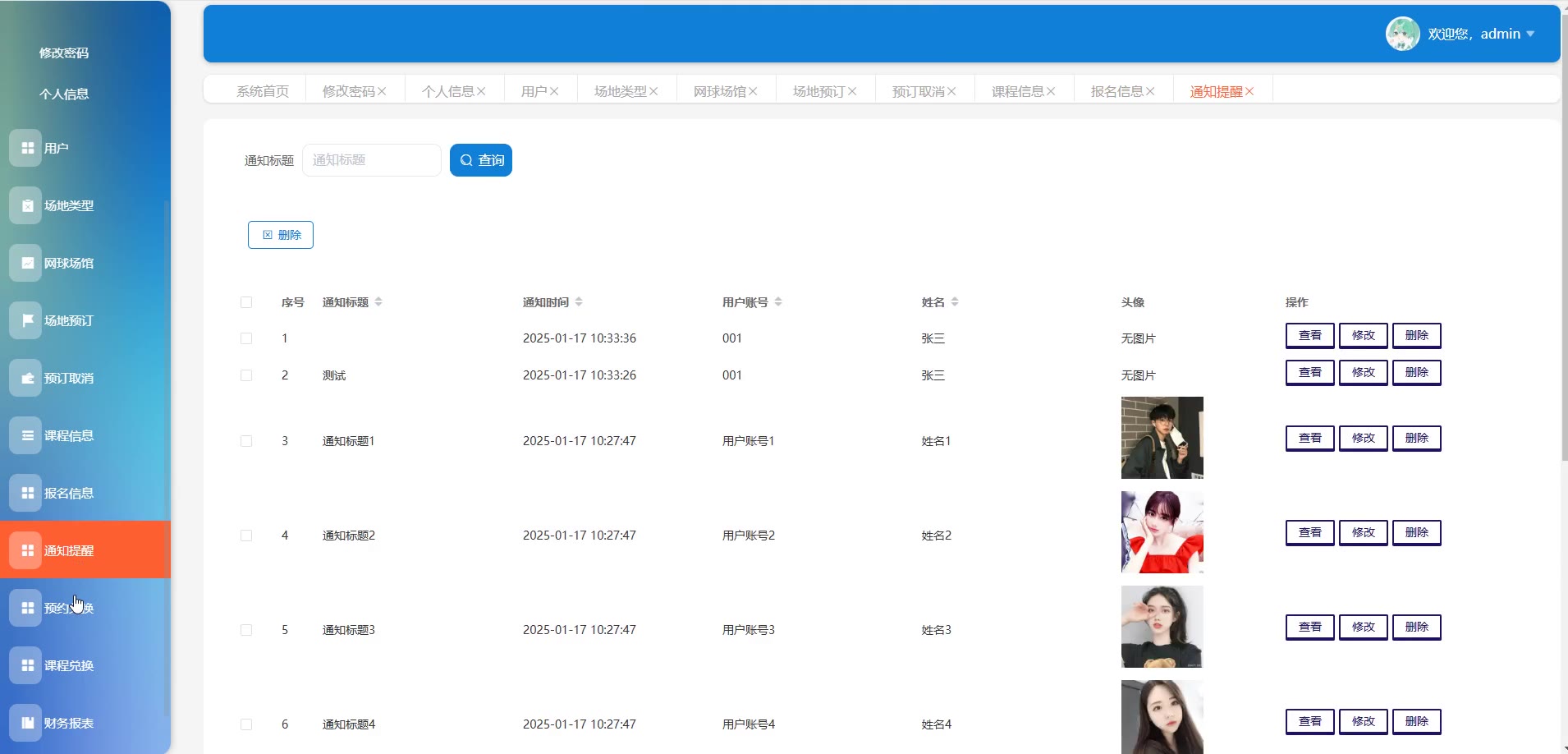This screenshot has height=754, width=1568.
Task: Close the 网球场馆 tab
Action: tap(753, 91)
